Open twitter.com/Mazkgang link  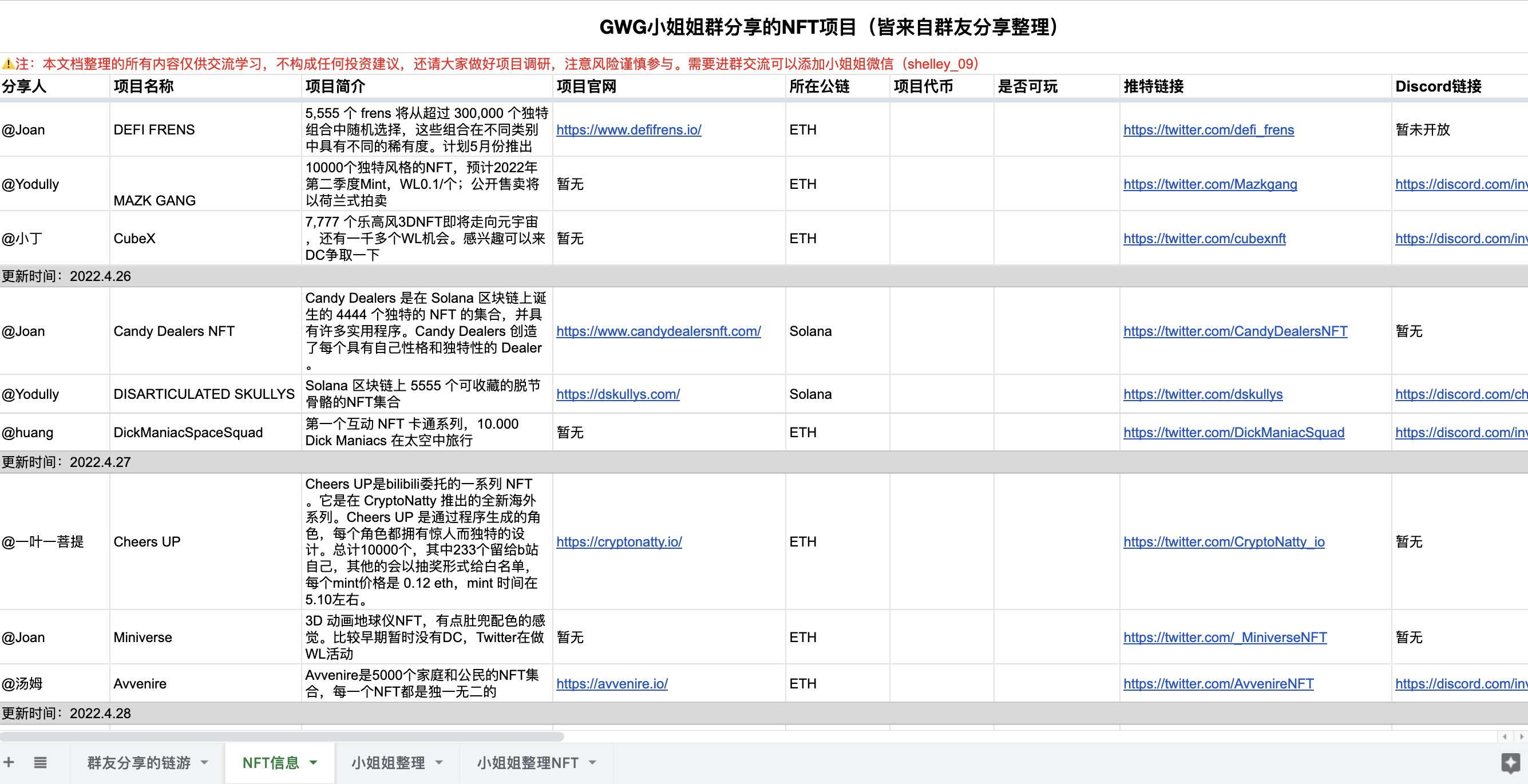tap(1210, 184)
